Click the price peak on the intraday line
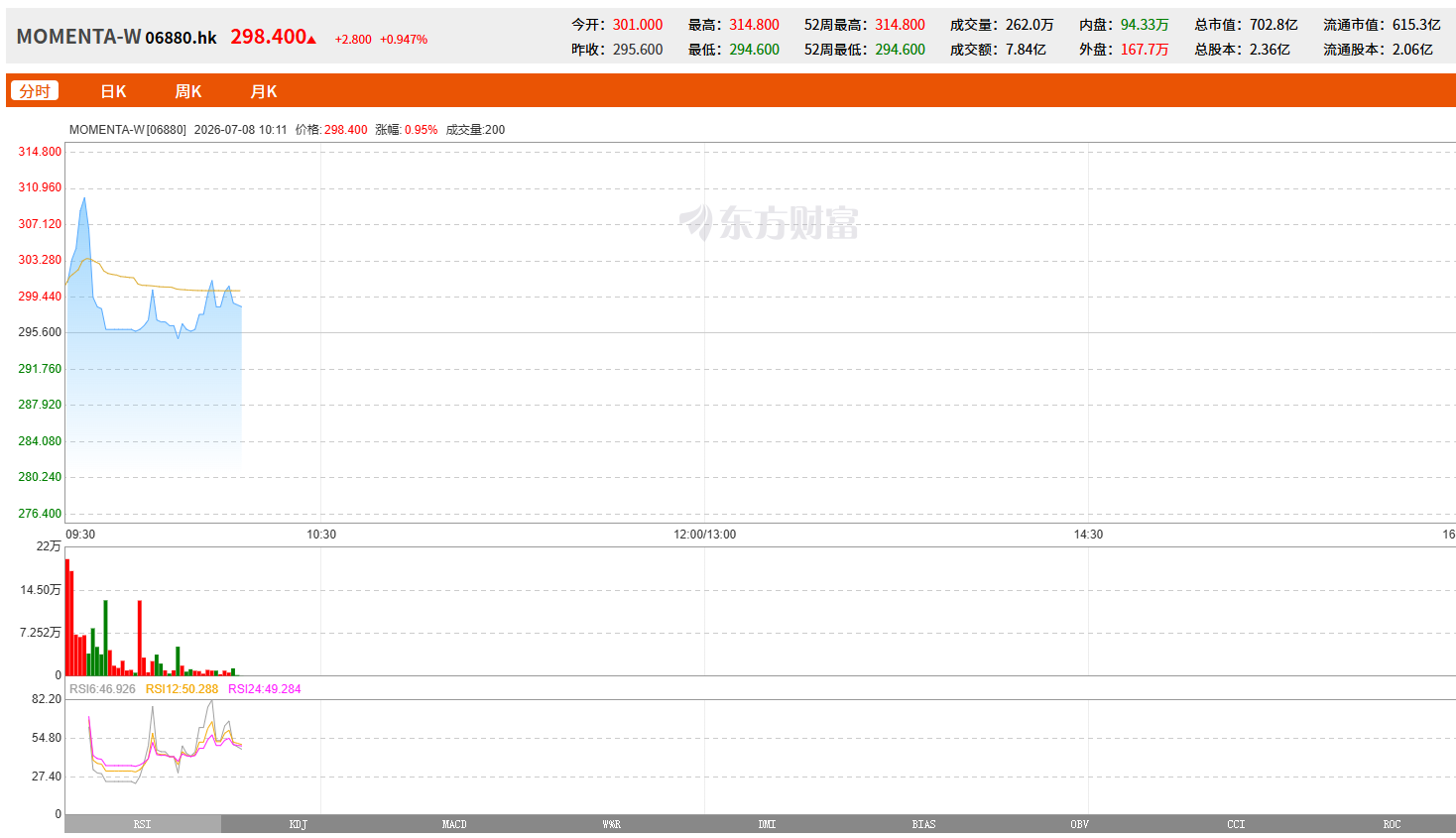The width and height of the screenshot is (1456, 838). coord(84,198)
